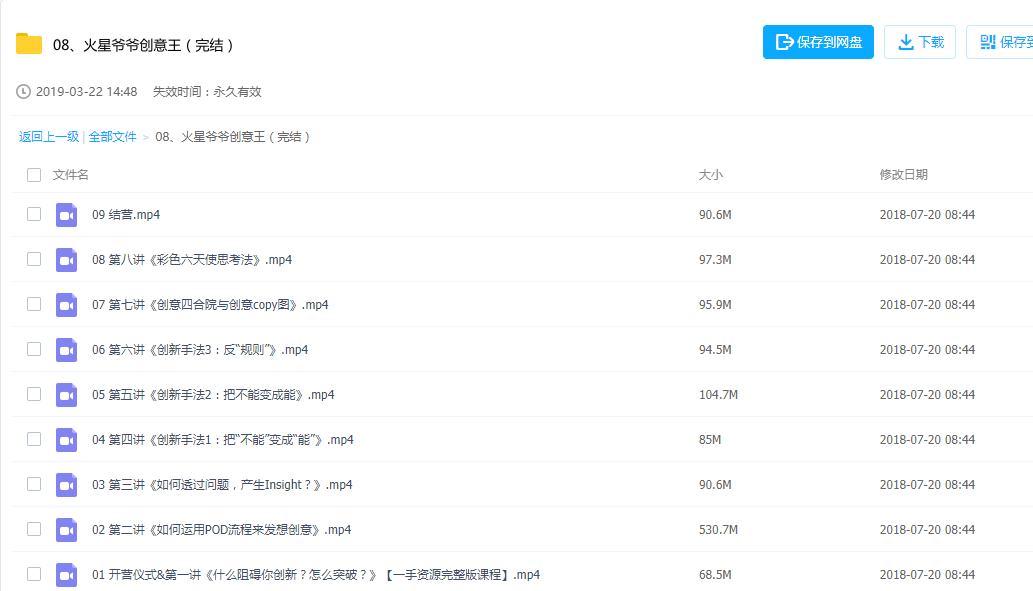Open 08 第八讲《彩色六天使思考法》.mp4
This screenshot has width=1033, height=591.
pos(192,260)
